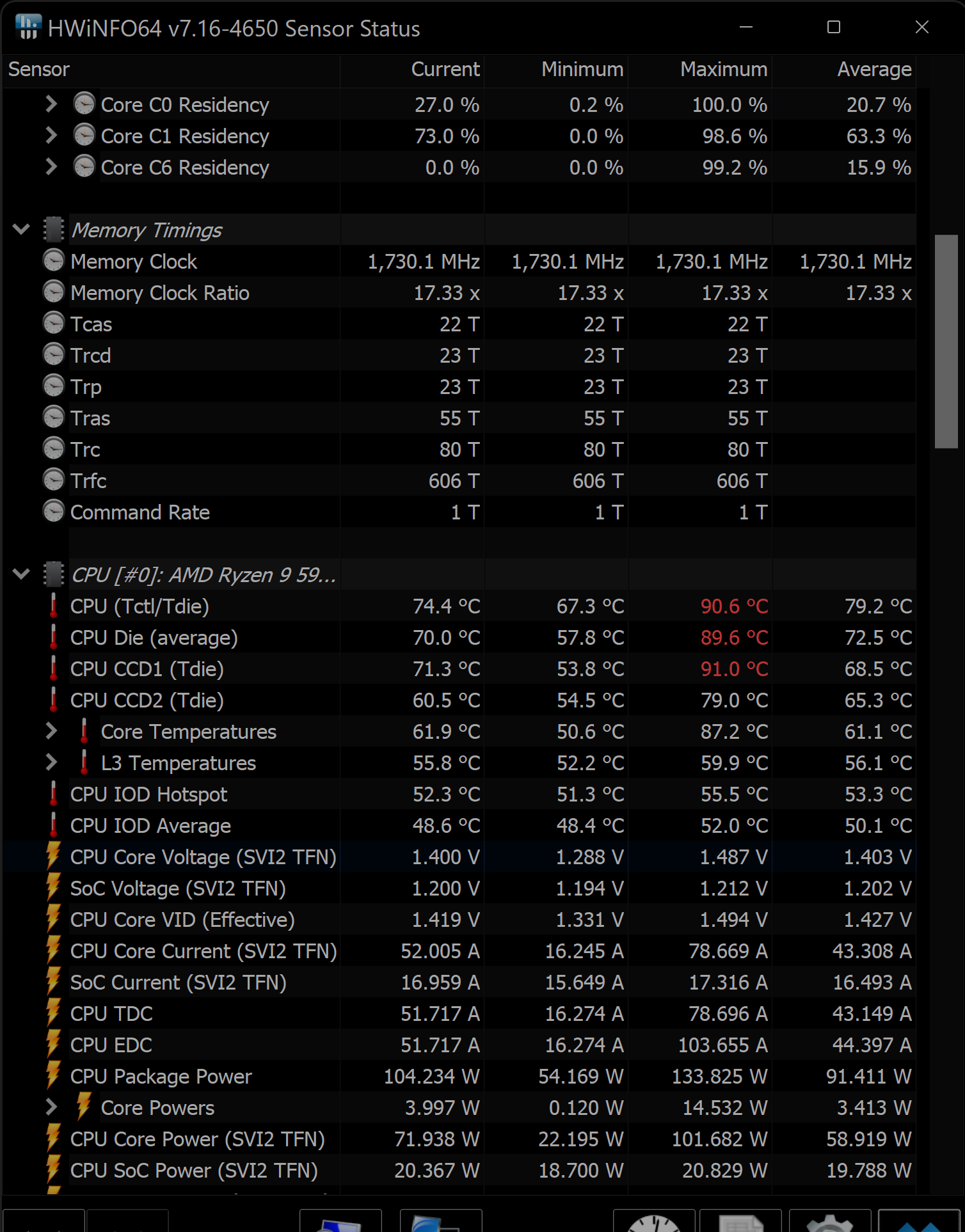Collapse the Memory Timings section
This screenshot has width=965, height=1232.
tap(21, 230)
